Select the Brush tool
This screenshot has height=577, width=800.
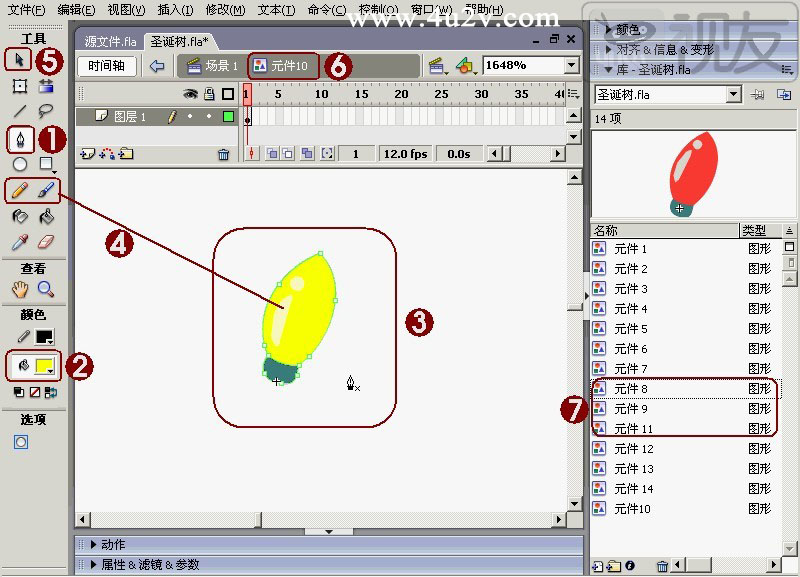click(x=46, y=190)
